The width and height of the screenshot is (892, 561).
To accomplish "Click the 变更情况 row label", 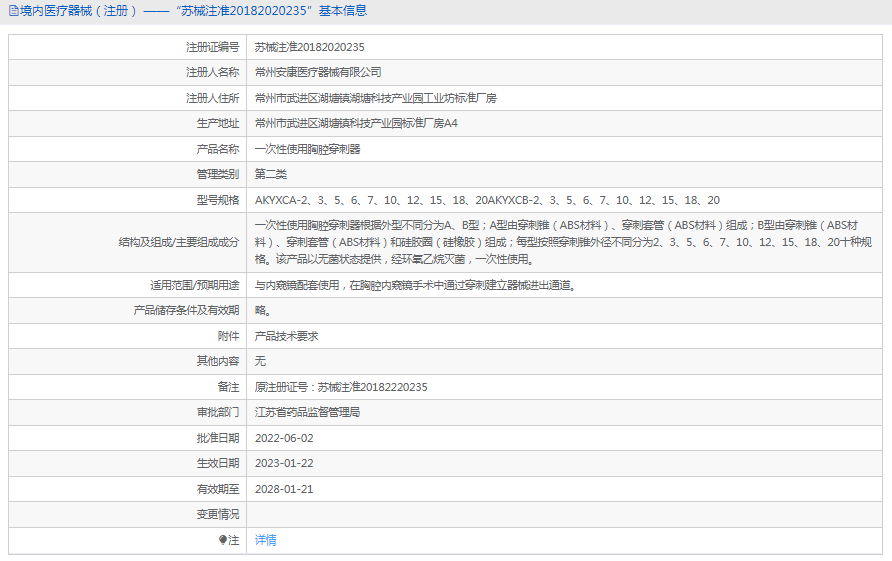I will [x=218, y=514].
